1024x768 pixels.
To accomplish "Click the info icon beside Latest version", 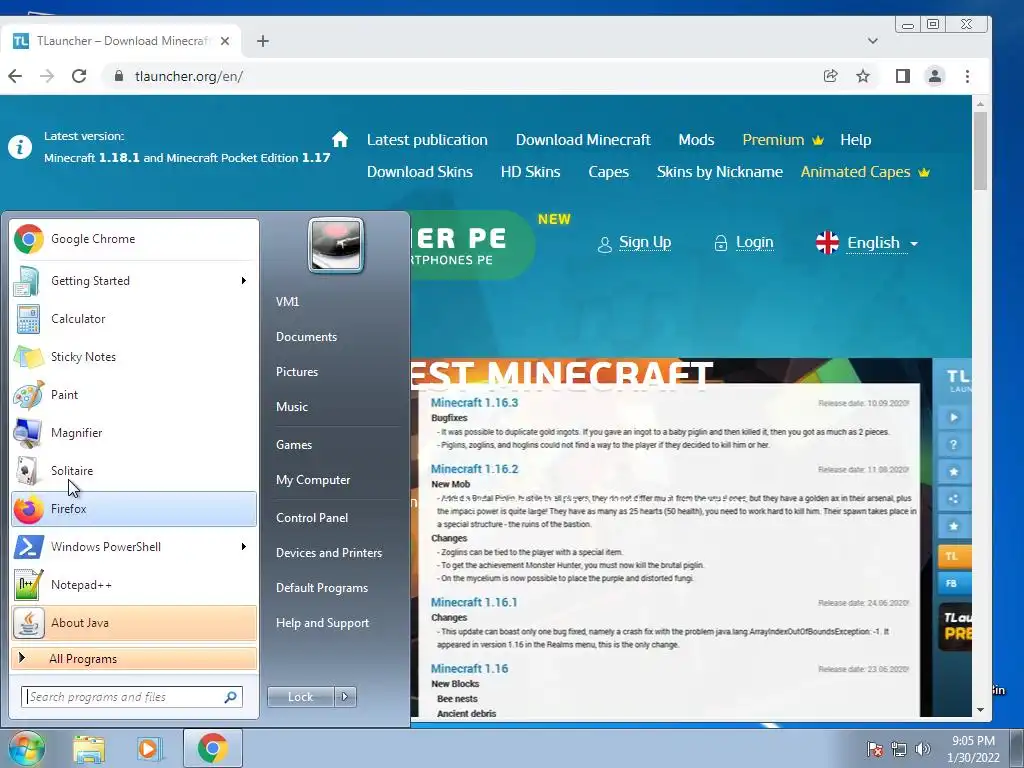I will 20,147.
